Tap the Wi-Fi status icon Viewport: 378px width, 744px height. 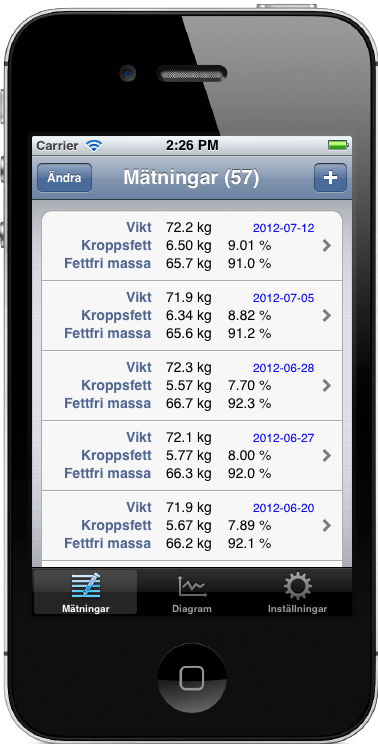pyautogui.click(x=94, y=146)
